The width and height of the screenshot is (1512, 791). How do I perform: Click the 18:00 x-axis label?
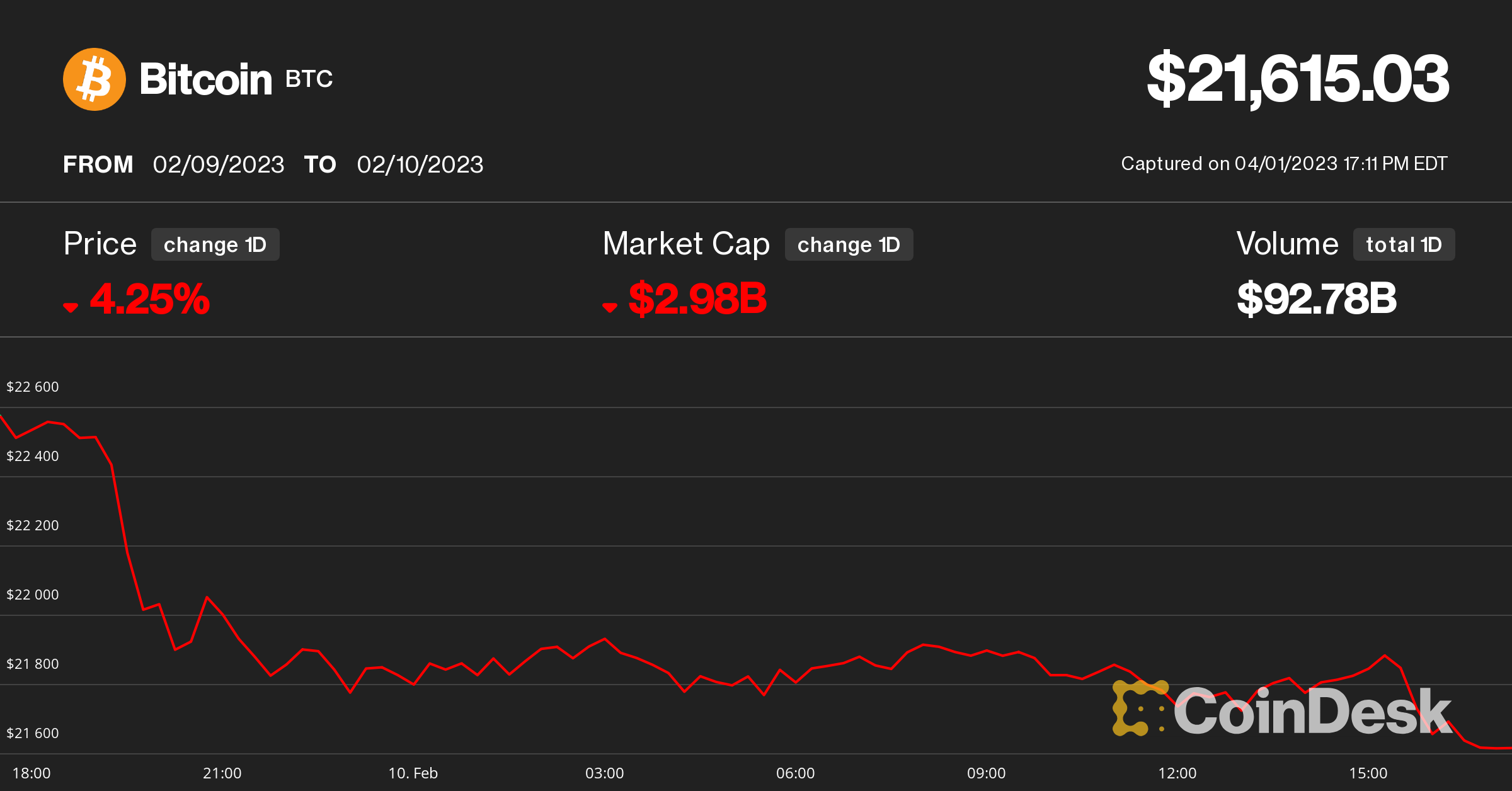click(x=31, y=773)
